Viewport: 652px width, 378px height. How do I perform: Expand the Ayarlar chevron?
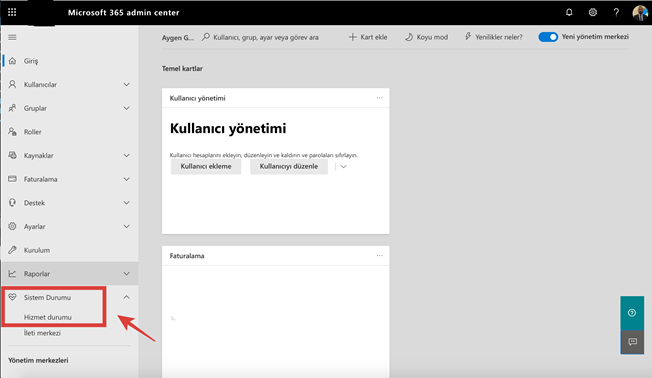(126, 227)
